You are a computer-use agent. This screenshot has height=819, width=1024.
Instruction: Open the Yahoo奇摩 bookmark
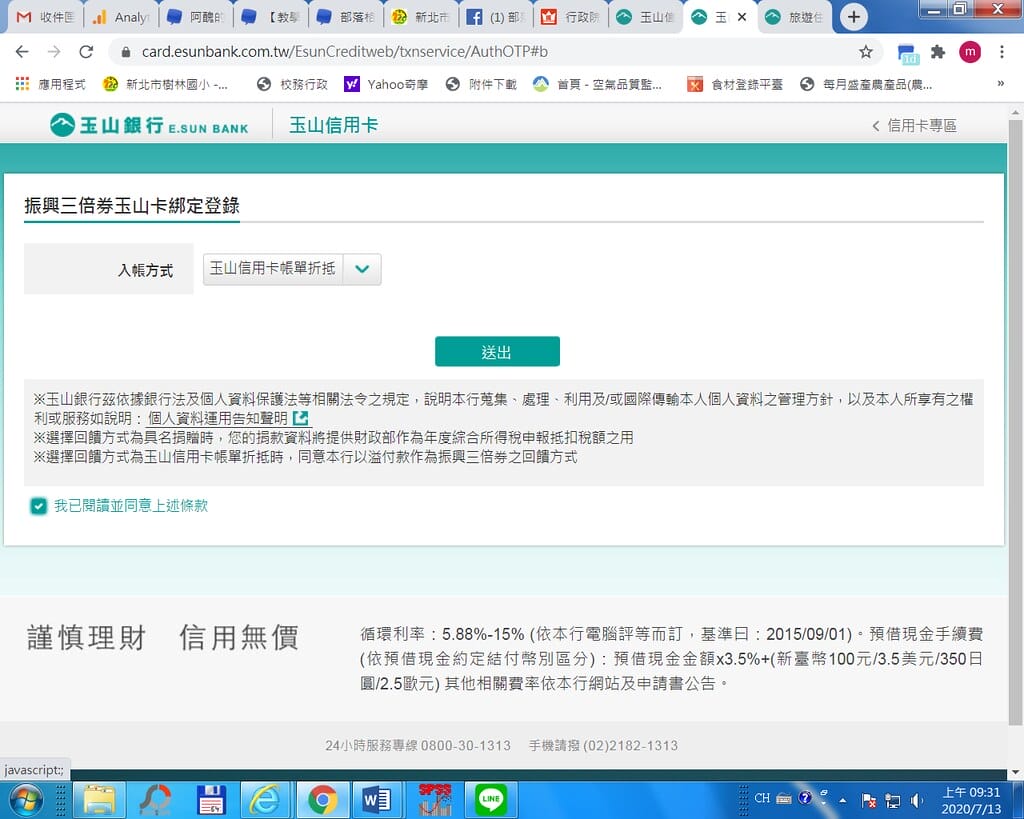pyautogui.click(x=387, y=84)
